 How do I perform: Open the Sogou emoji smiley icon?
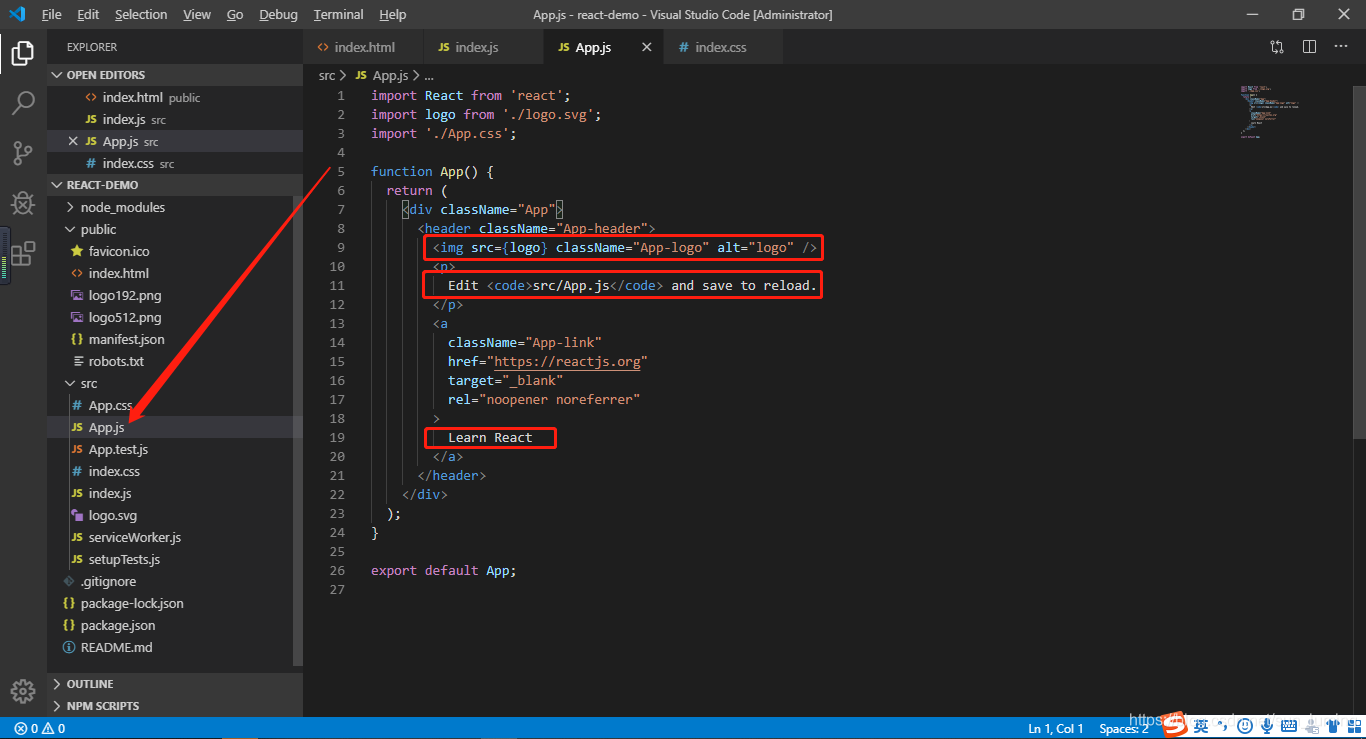[x=1243, y=726]
